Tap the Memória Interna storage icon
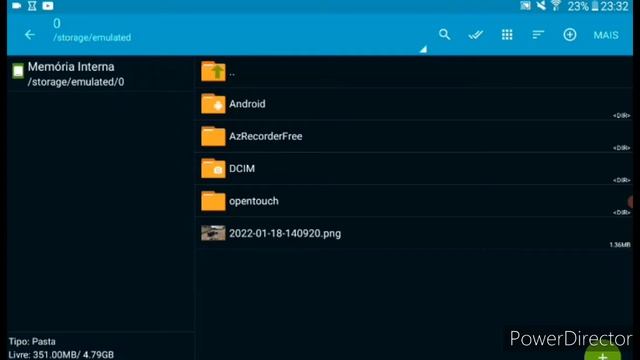 tap(18, 71)
